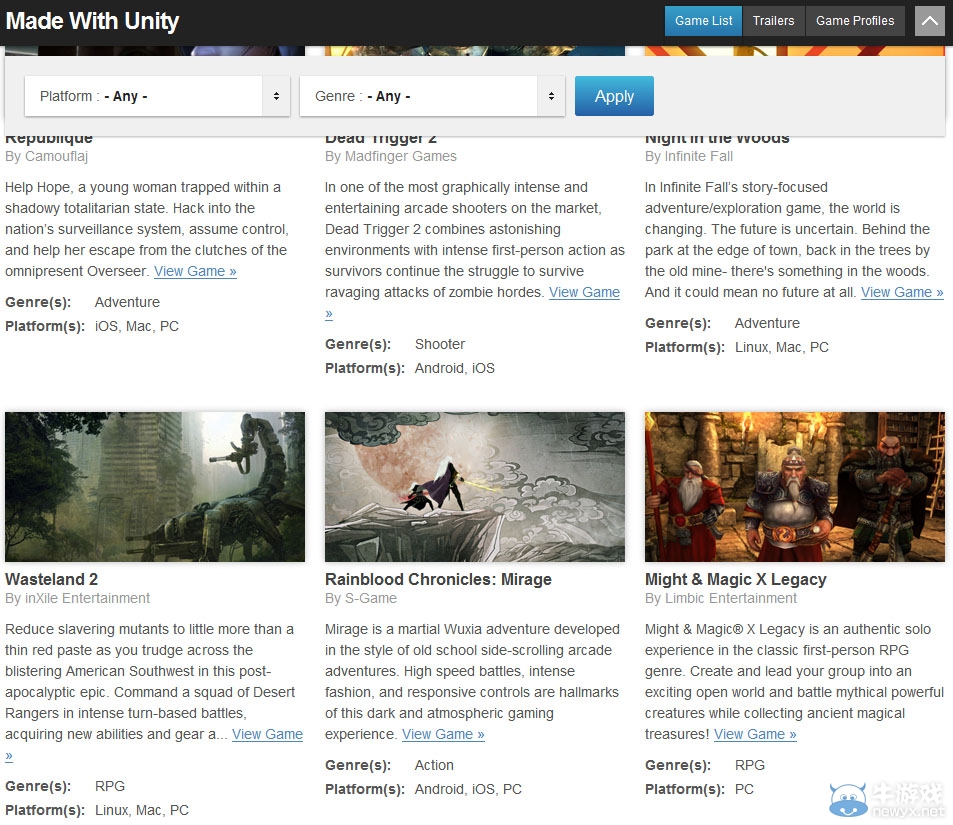Follow View Game link for Rainblood Chronicles: Mirage
The width and height of the screenshot is (953, 825).
[x=443, y=734]
